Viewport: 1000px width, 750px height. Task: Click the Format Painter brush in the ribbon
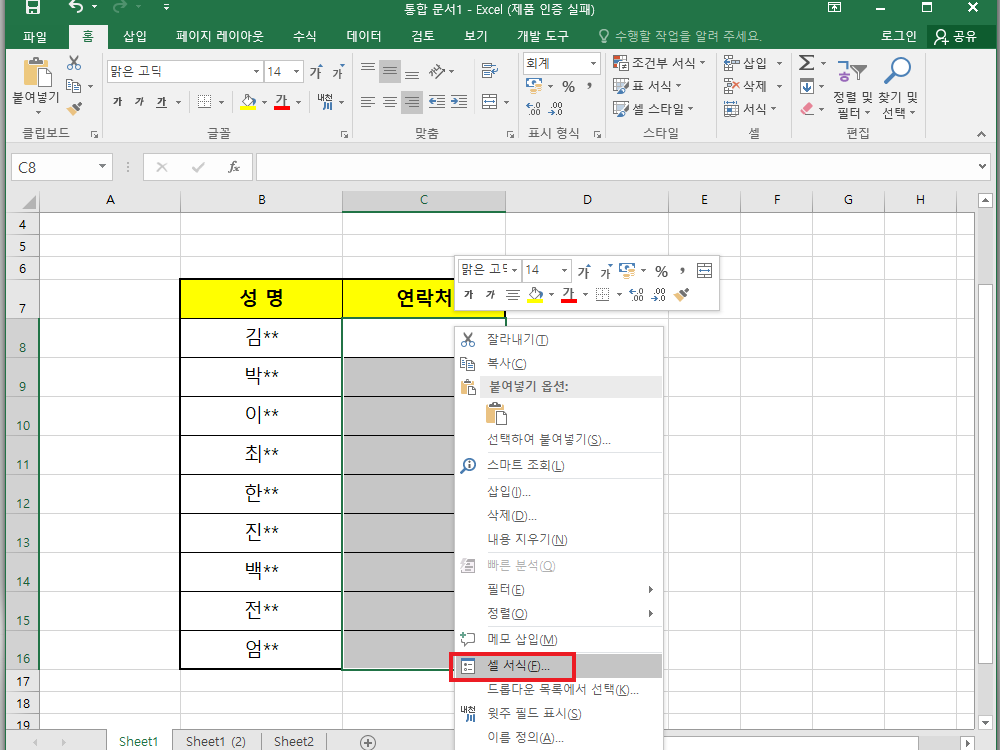[x=75, y=109]
